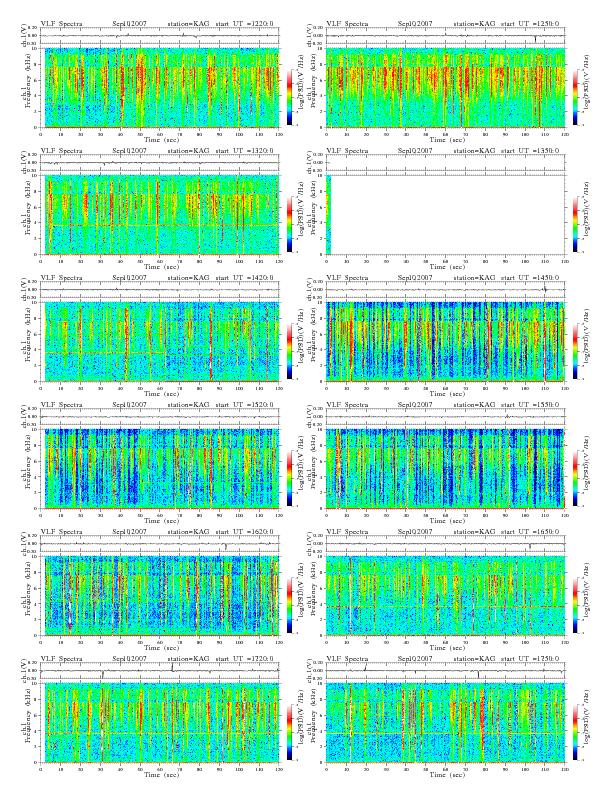
Task: Open the spectrogram starting UT 1320
Action: pyautogui.click(x=160, y=215)
